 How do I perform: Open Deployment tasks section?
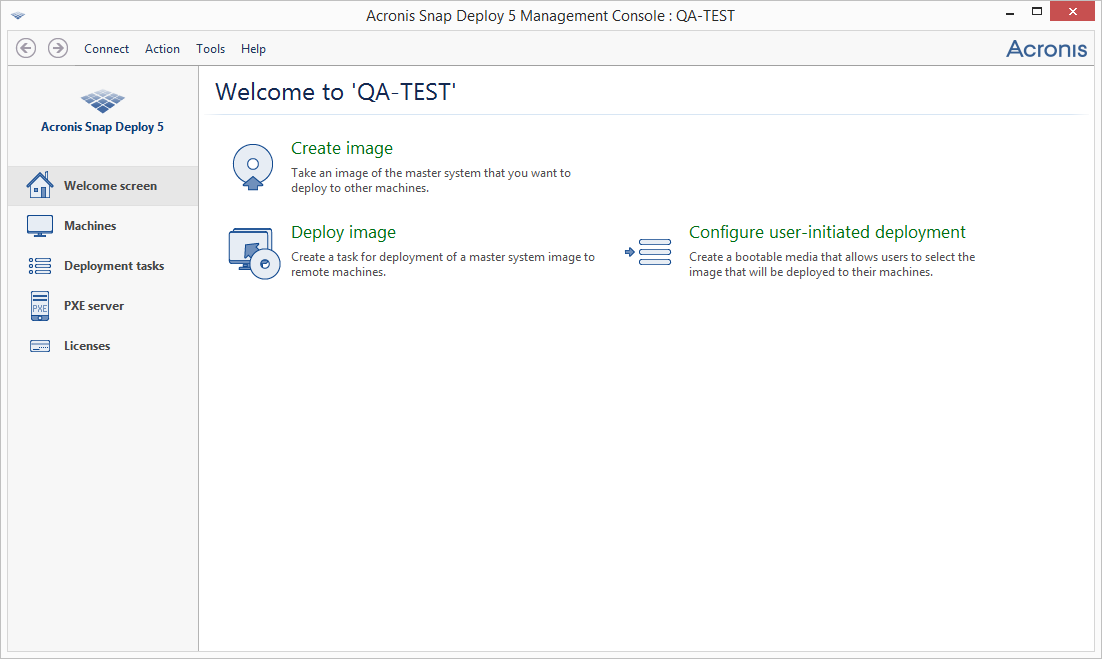103,266
